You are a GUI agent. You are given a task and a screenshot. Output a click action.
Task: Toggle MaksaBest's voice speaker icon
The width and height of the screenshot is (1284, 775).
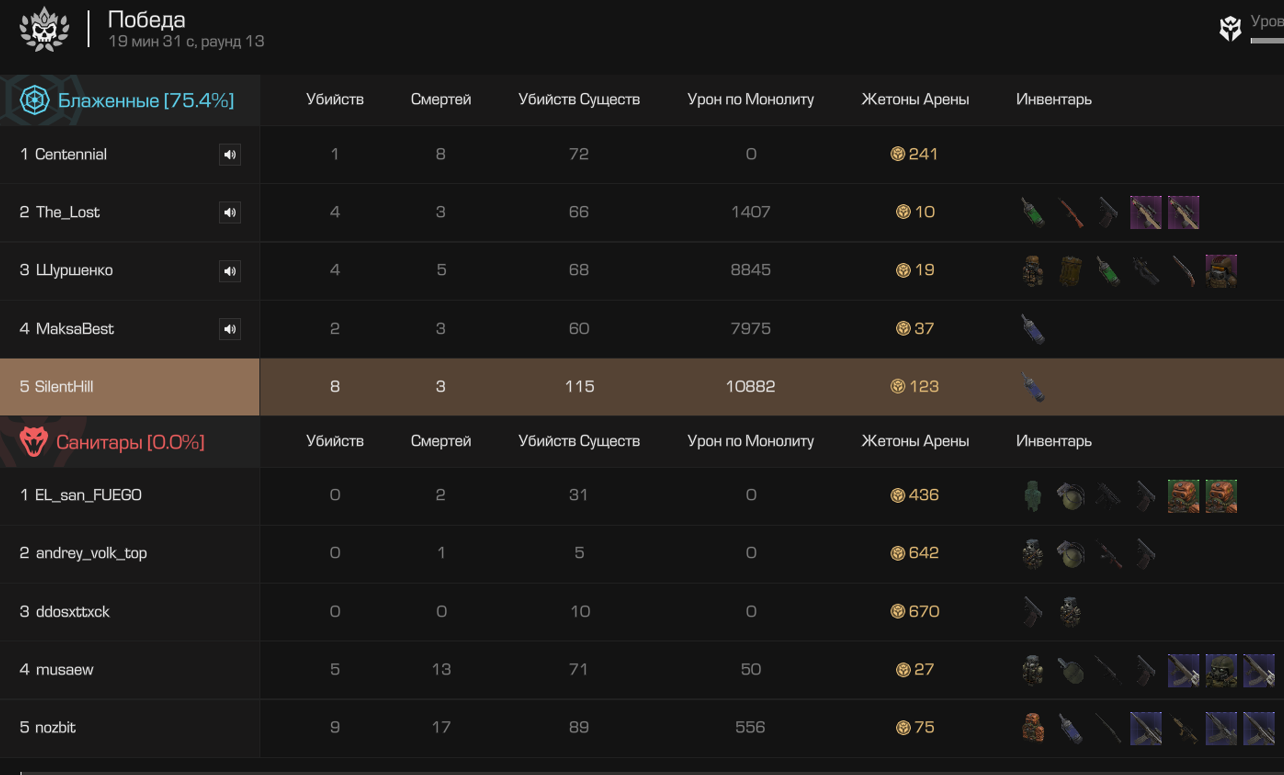click(230, 329)
